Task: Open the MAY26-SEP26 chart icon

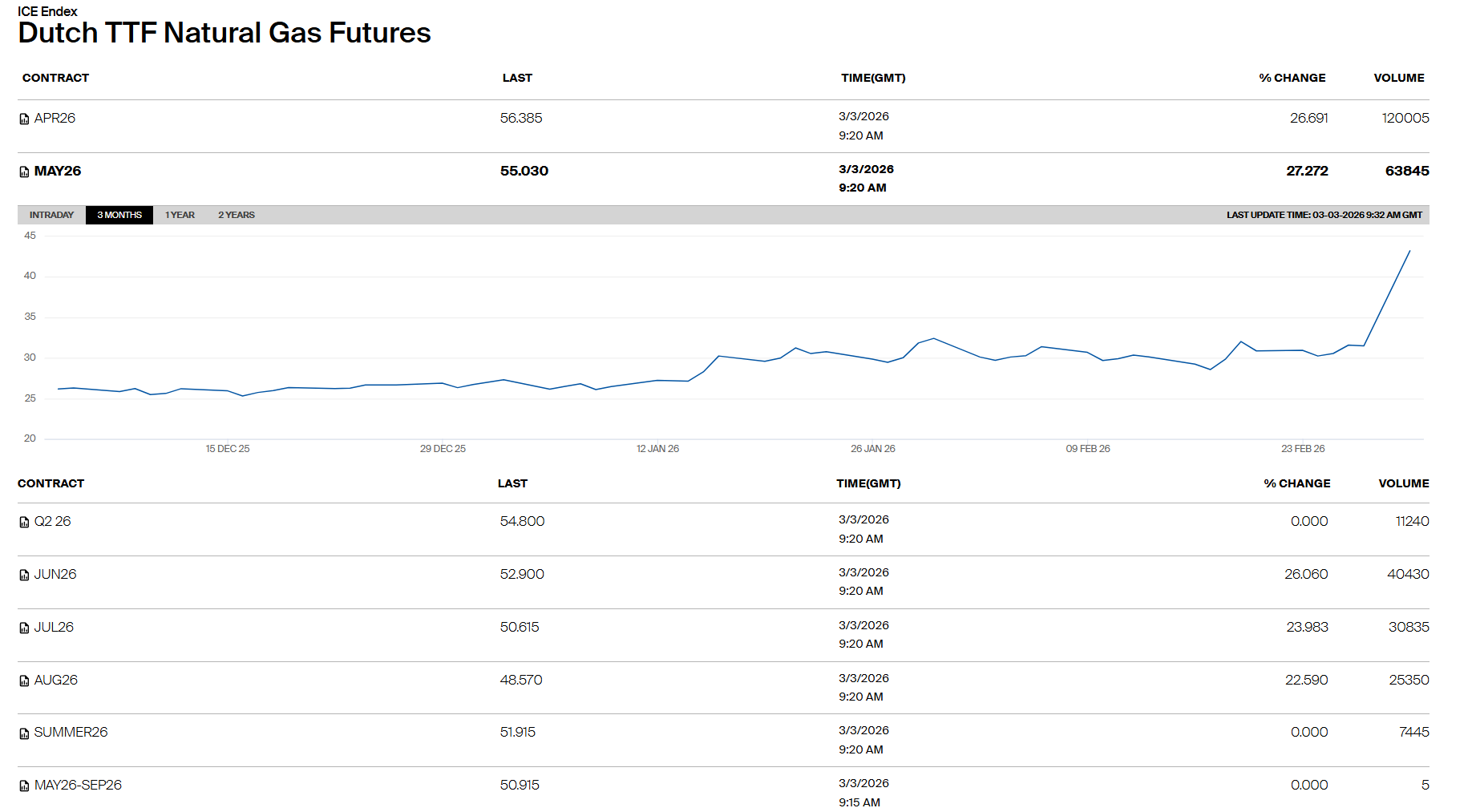Action: (x=24, y=786)
